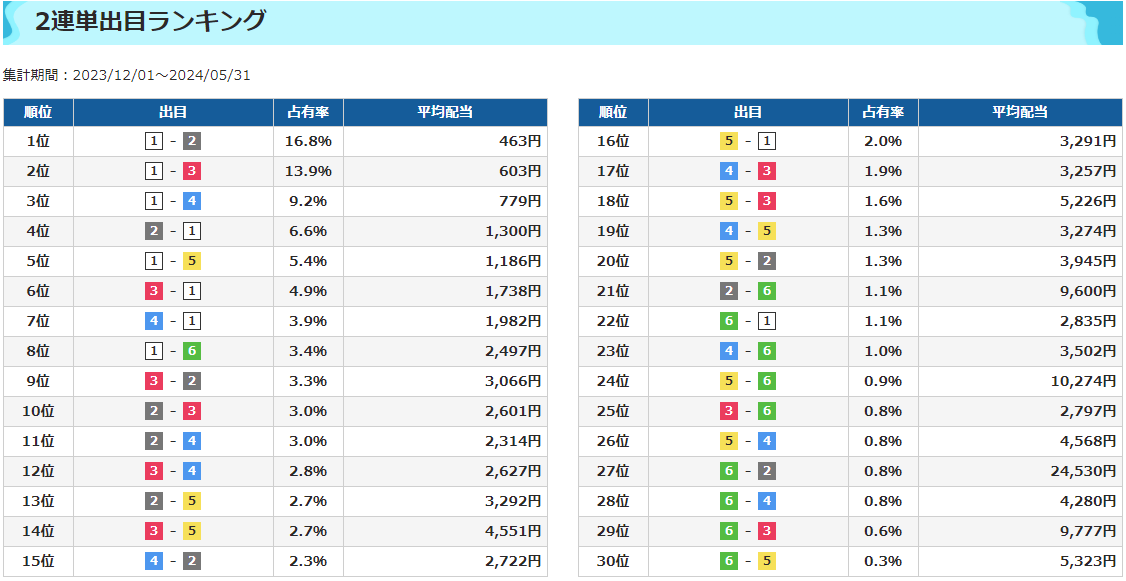Click the 463円 average payout cell

click(520, 141)
